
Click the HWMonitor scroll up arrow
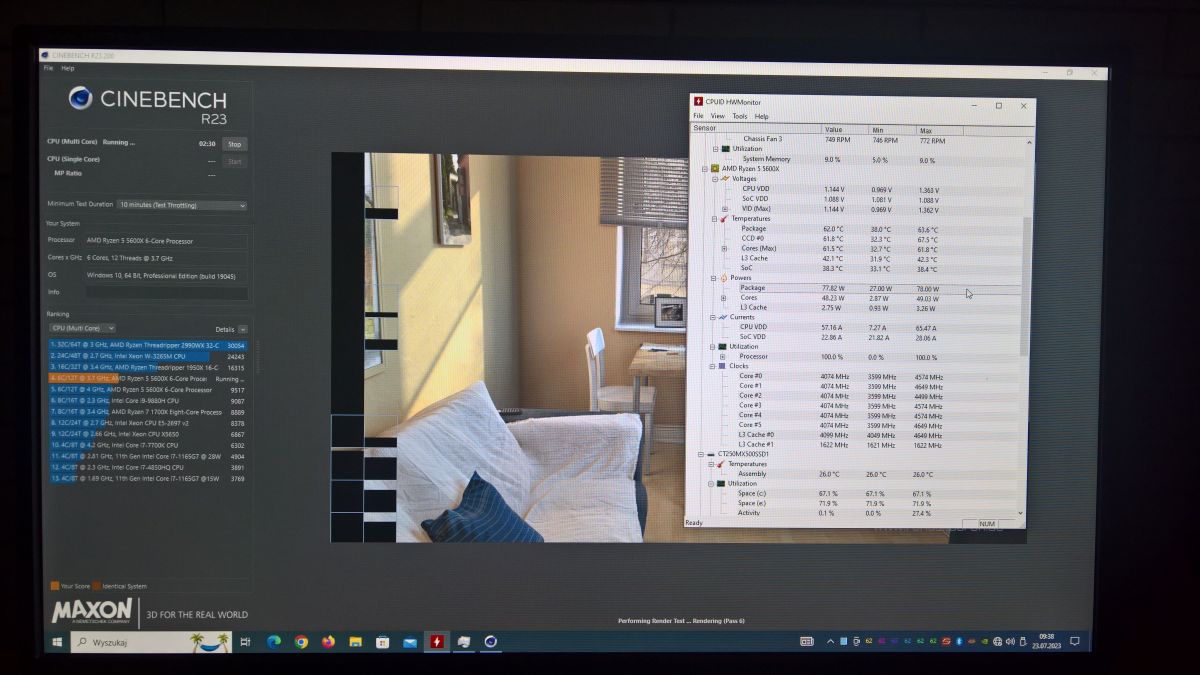tap(1029, 142)
